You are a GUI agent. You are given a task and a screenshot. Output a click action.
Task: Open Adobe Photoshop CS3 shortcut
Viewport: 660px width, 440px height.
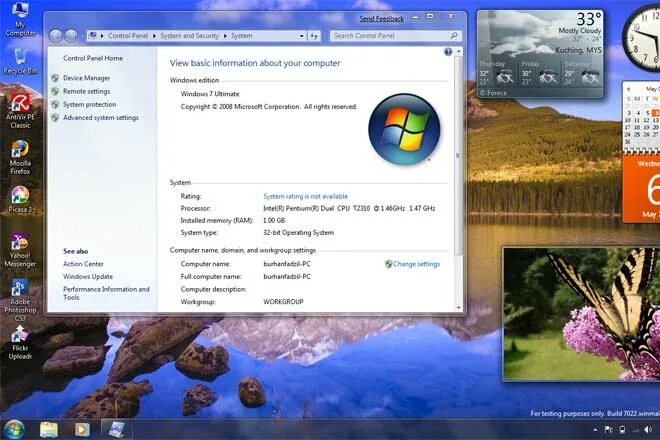20,300
